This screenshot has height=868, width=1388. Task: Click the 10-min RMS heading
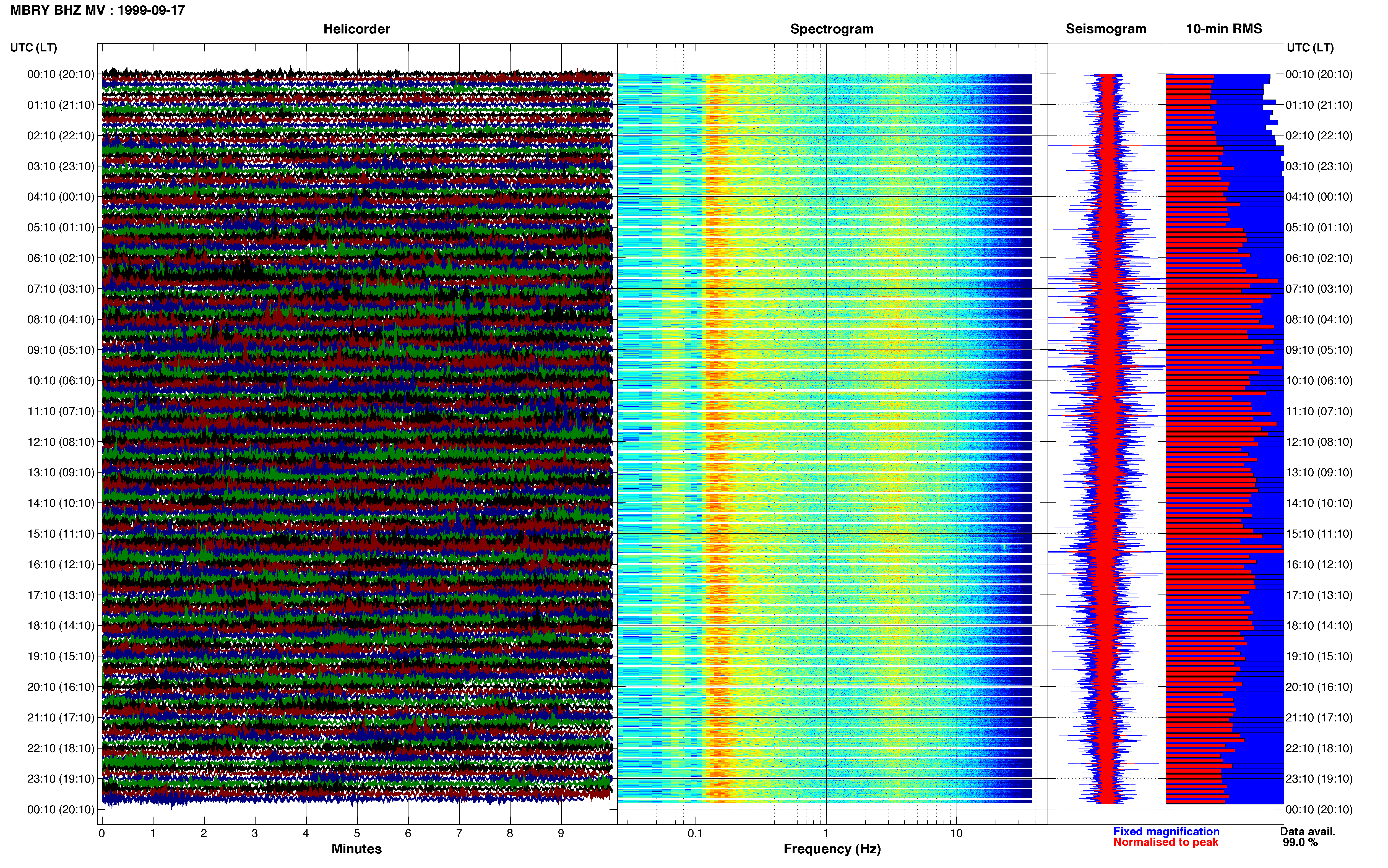(x=1224, y=29)
